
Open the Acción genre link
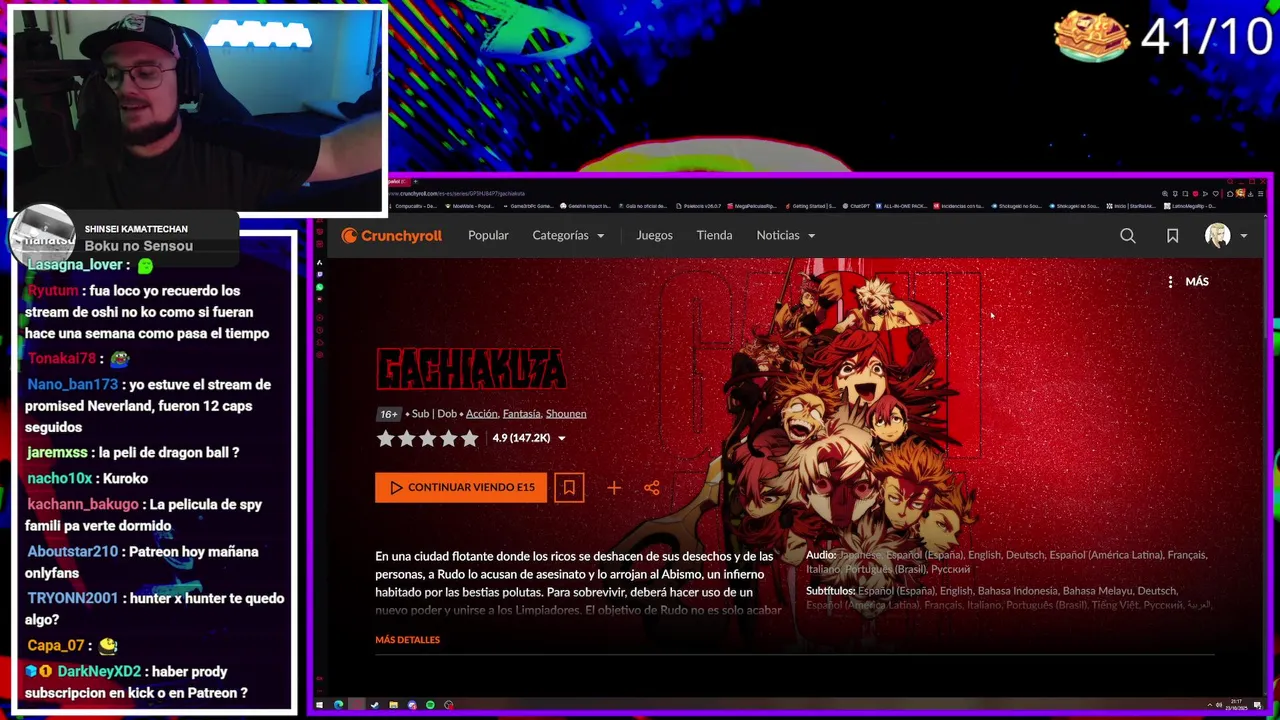tap(481, 414)
